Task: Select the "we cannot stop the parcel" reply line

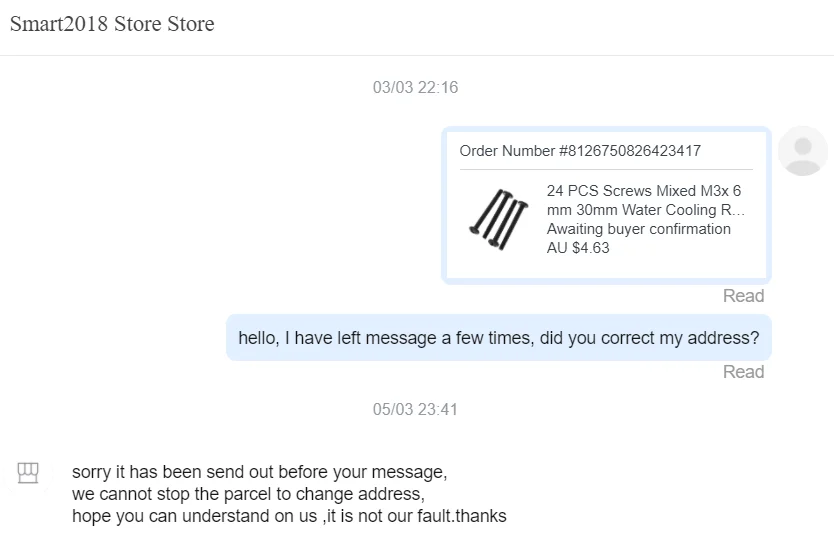Action: (248, 494)
